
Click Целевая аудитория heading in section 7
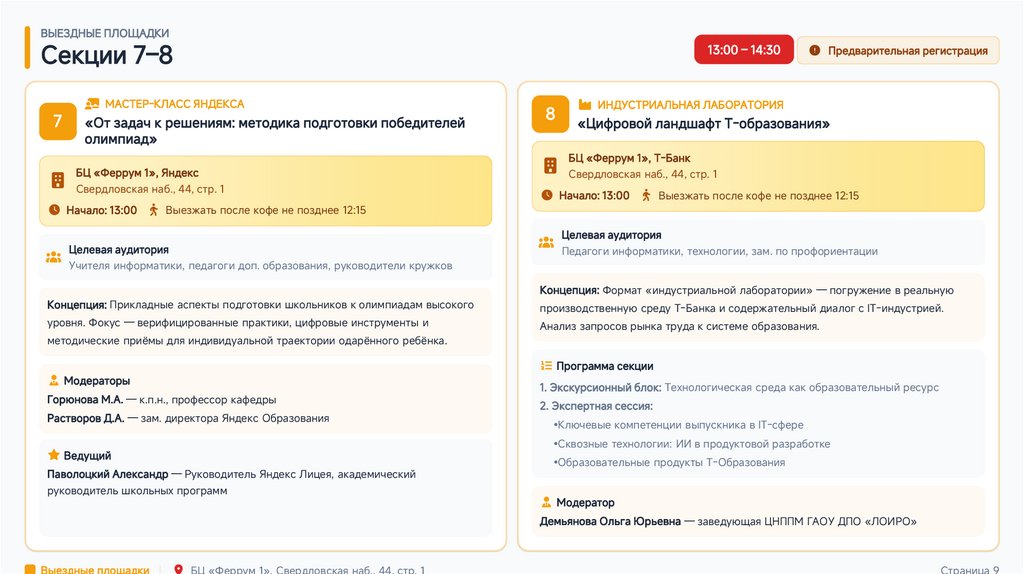click(x=118, y=249)
